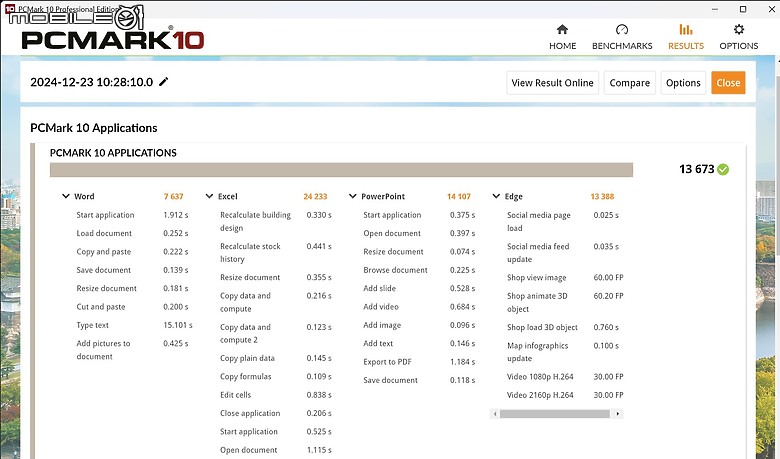The width and height of the screenshot is (780, 459).
Task: Select the Results bar-chart icon
Action: [685, 30]
